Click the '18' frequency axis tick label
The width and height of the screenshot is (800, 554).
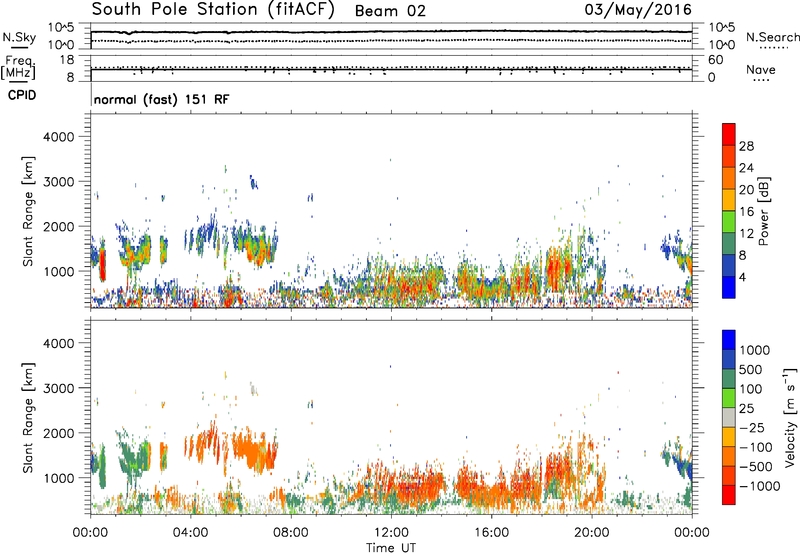click(67, 60)
